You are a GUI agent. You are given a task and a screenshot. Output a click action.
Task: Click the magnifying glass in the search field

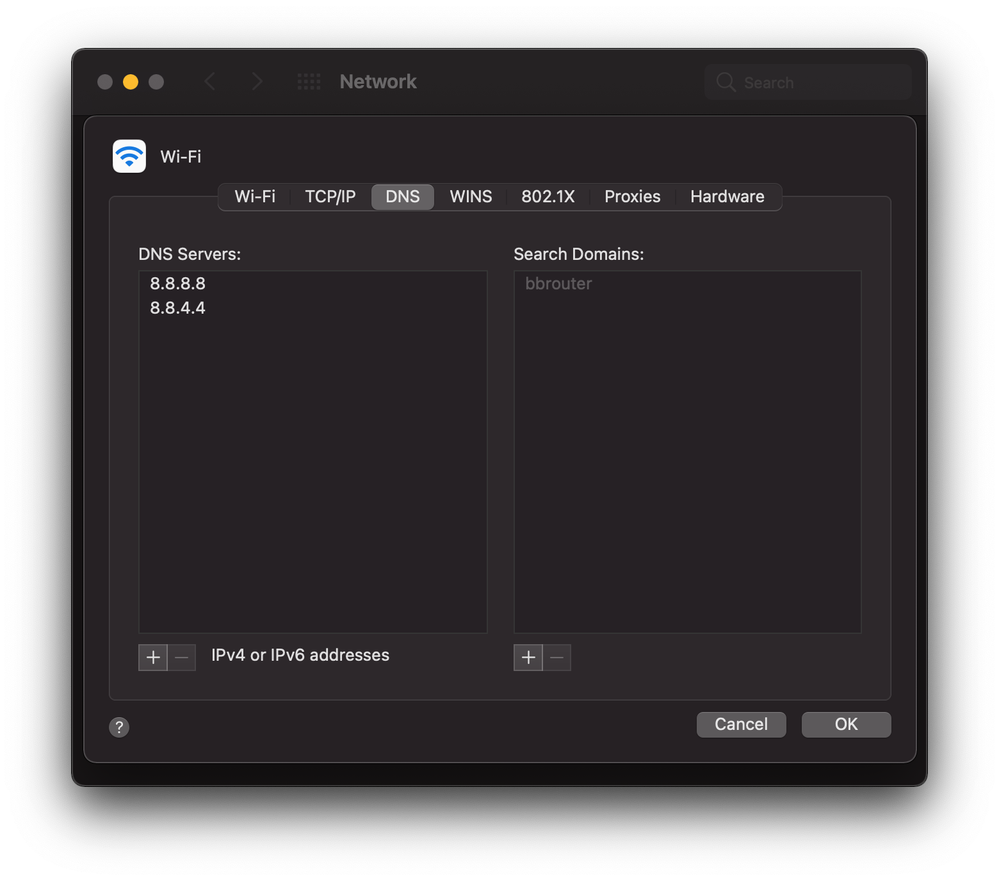[x=725, y=82]
